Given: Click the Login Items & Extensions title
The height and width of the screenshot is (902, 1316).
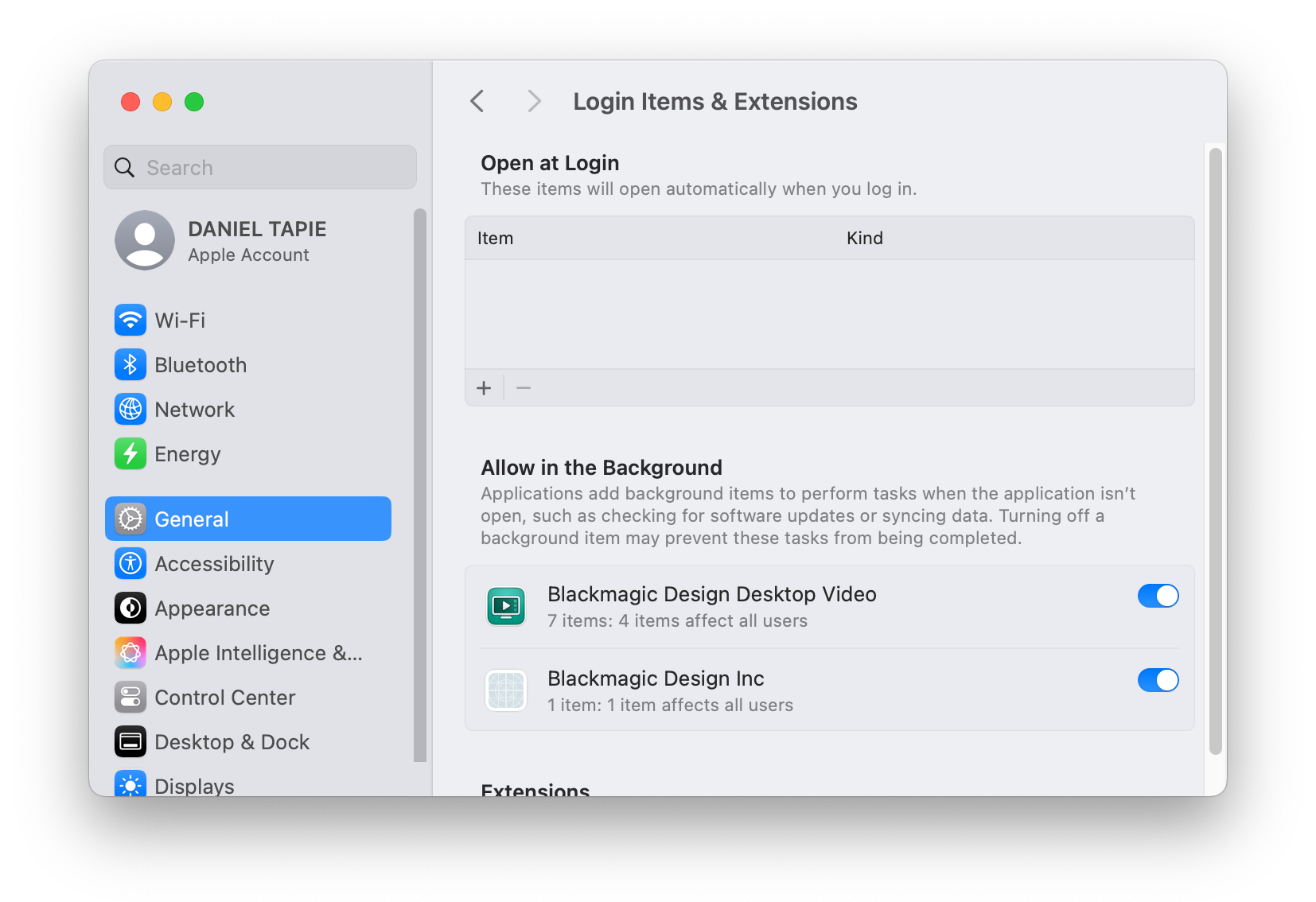Looking at the screenshot, I should (x=715, y=101).
